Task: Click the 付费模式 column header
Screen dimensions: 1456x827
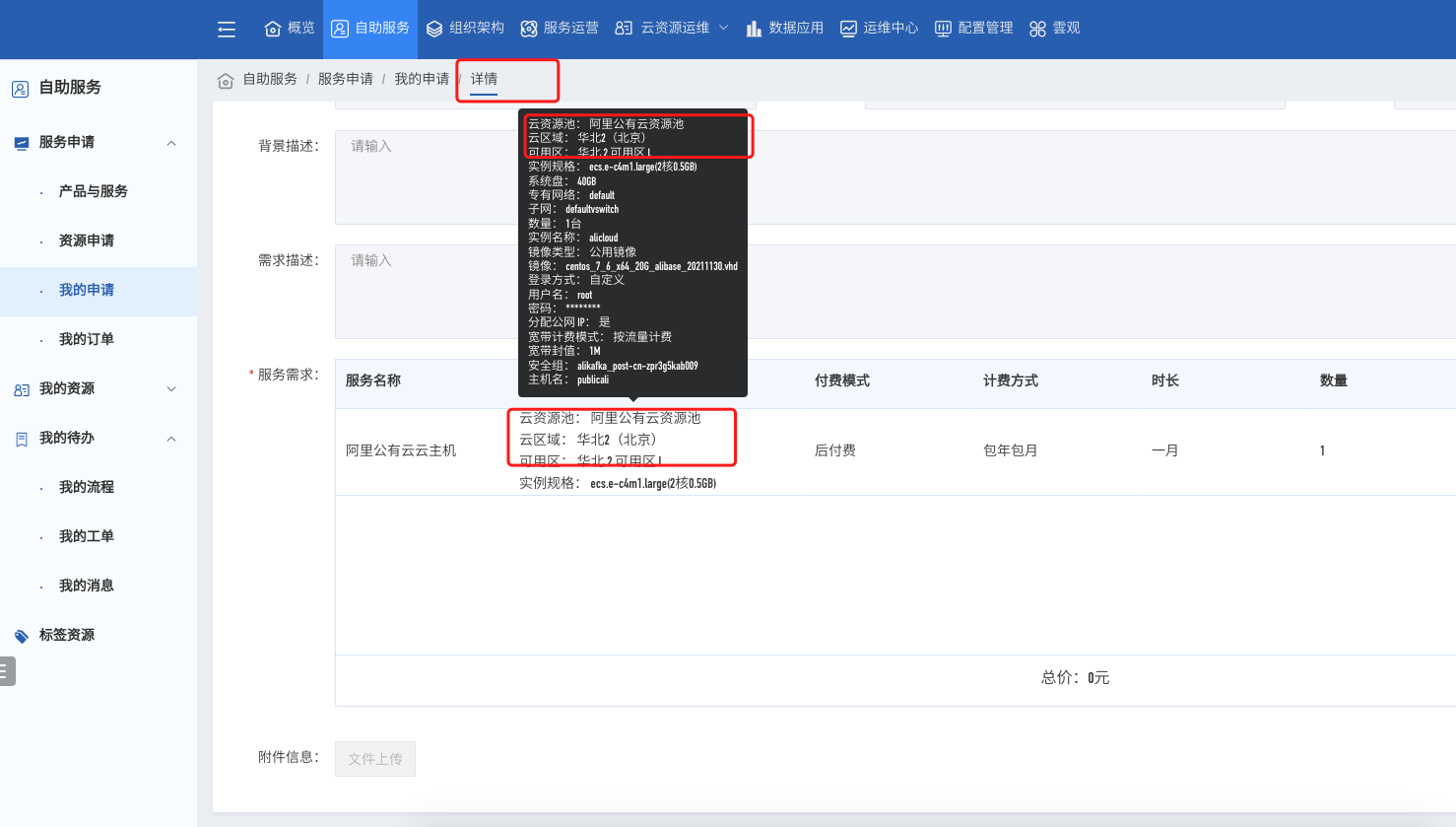Action: 842,380
